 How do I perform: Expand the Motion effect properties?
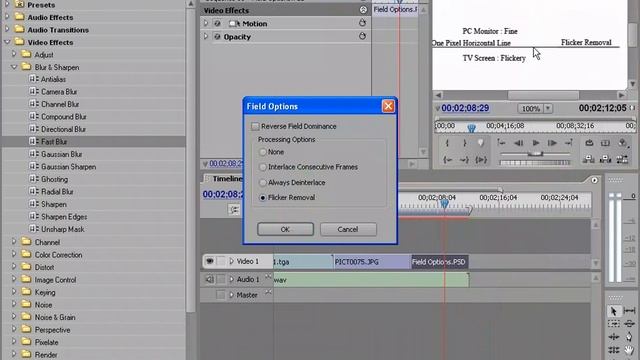(x=206, y=24)
